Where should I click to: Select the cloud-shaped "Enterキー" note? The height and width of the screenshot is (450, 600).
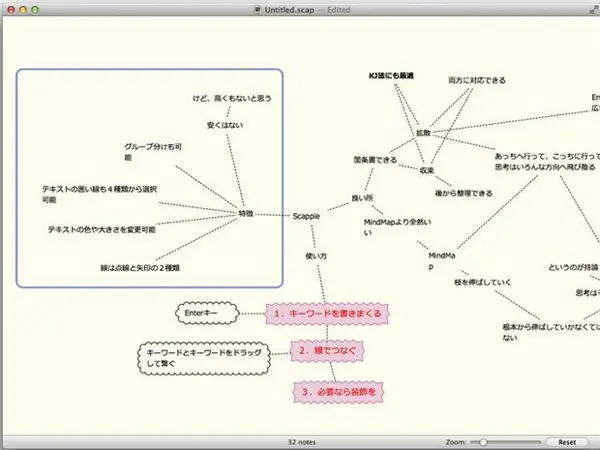[207, 313]
